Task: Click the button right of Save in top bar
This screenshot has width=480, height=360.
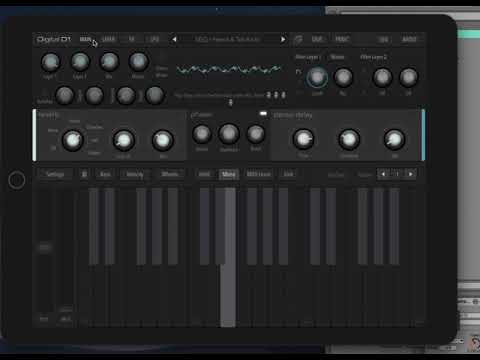Action: (342, 39)
